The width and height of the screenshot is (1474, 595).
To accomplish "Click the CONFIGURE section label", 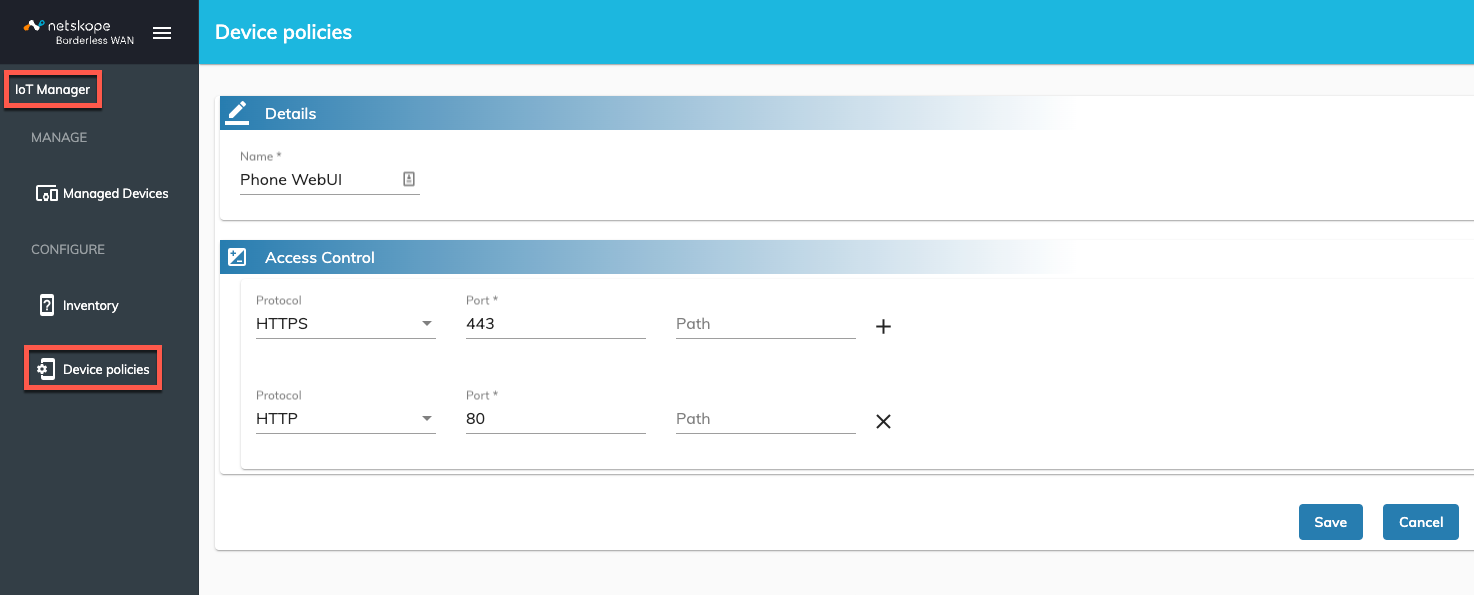I will (68, 249).
